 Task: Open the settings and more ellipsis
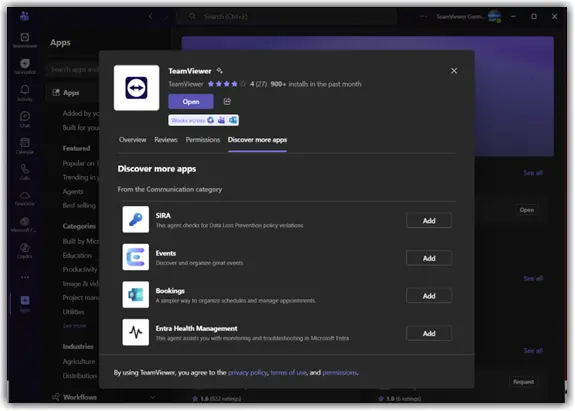tap(423, 16)
